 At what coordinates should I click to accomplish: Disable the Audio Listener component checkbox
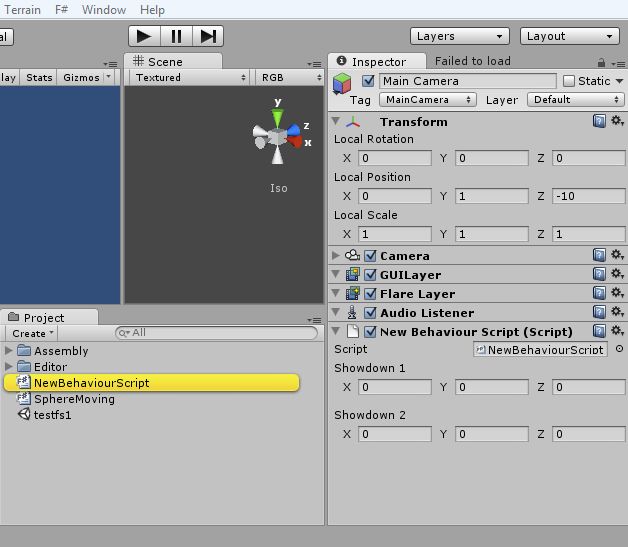point(370,312)
